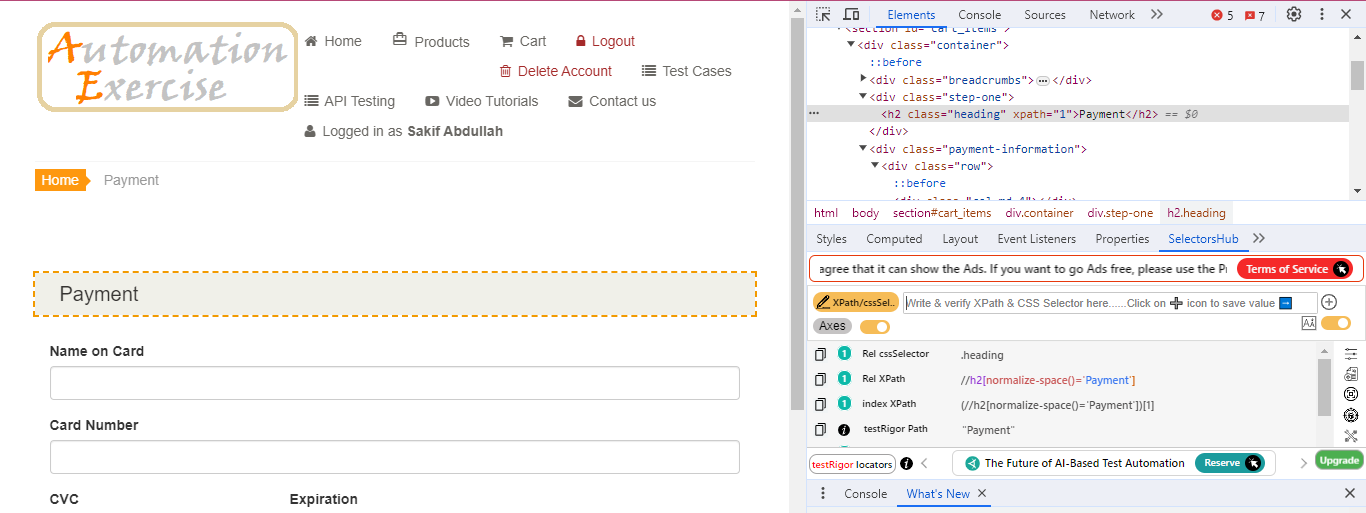Click the testRigor locators button
Image resolution: width=1366 pixels, height=513 pixels.
tap(852, 464)
